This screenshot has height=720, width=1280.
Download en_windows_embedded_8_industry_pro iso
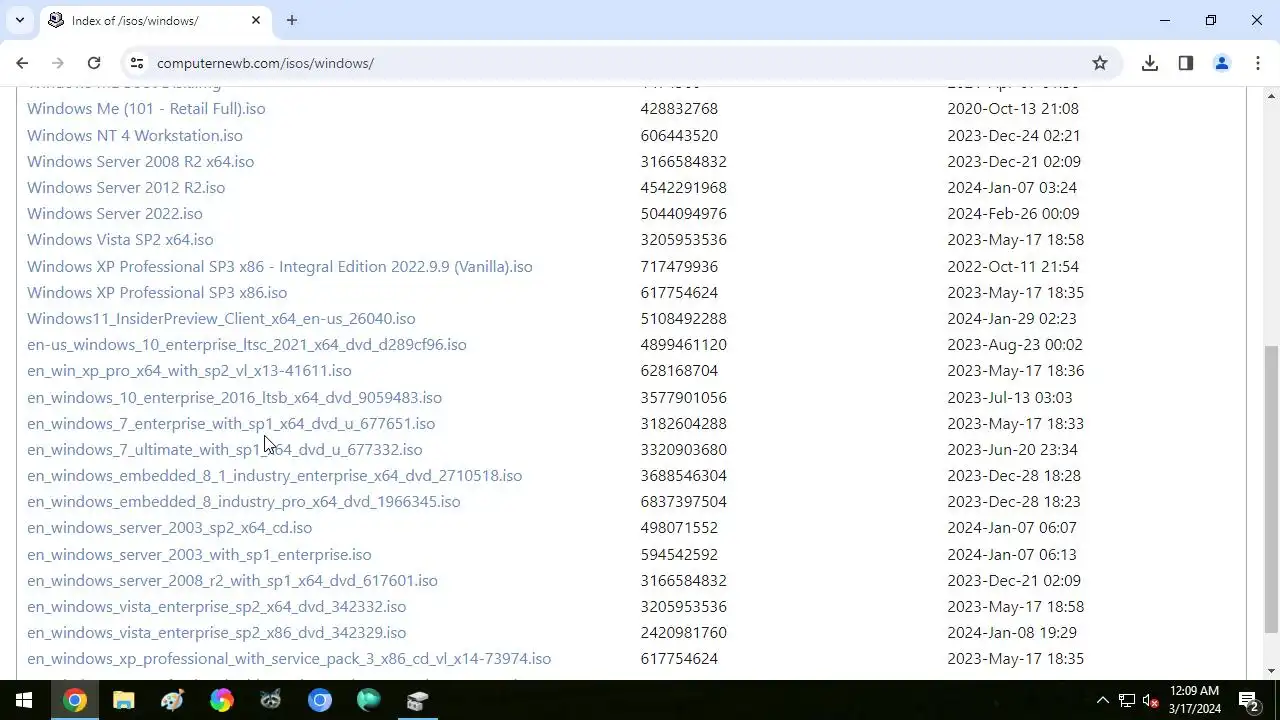click(x=244, y=501)
